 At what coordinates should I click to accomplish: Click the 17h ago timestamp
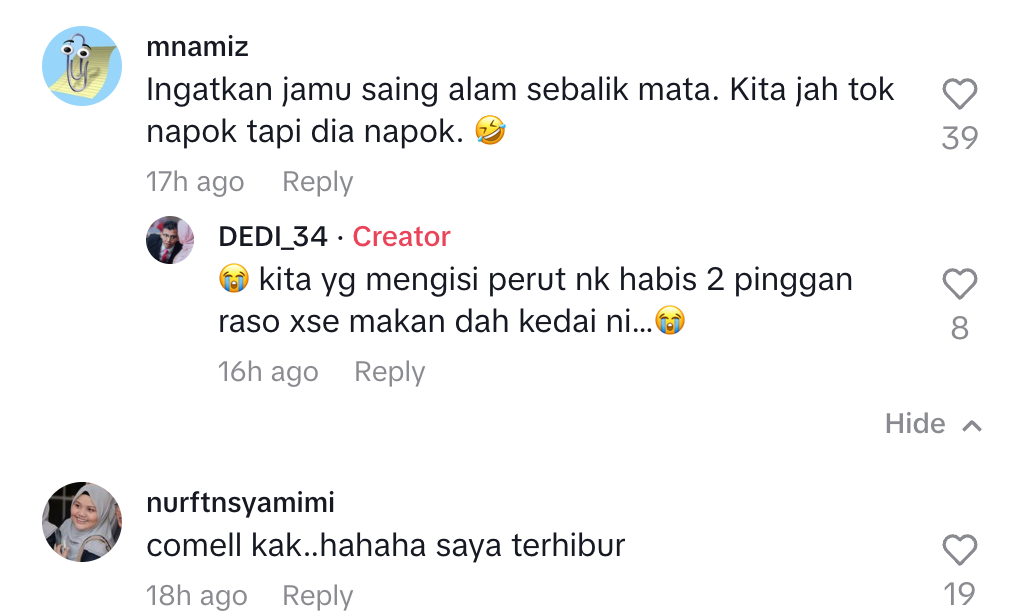pos(195,182)
